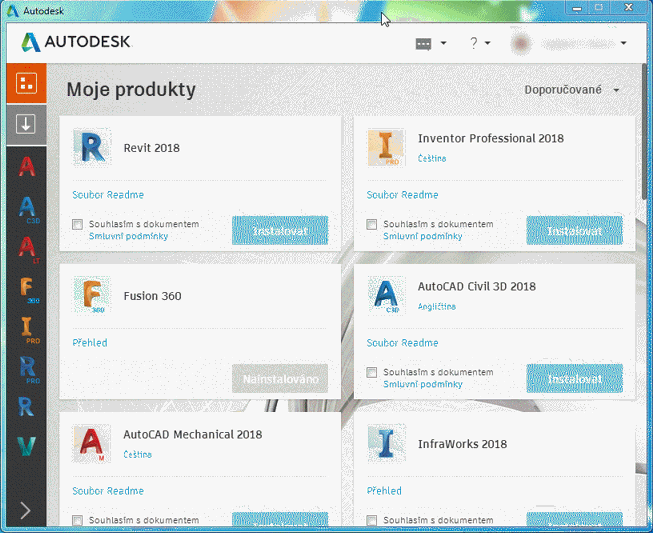
Task: Click the AutoCAD Civil 3D 2018 logo
Action: click(x=386, y=295)
